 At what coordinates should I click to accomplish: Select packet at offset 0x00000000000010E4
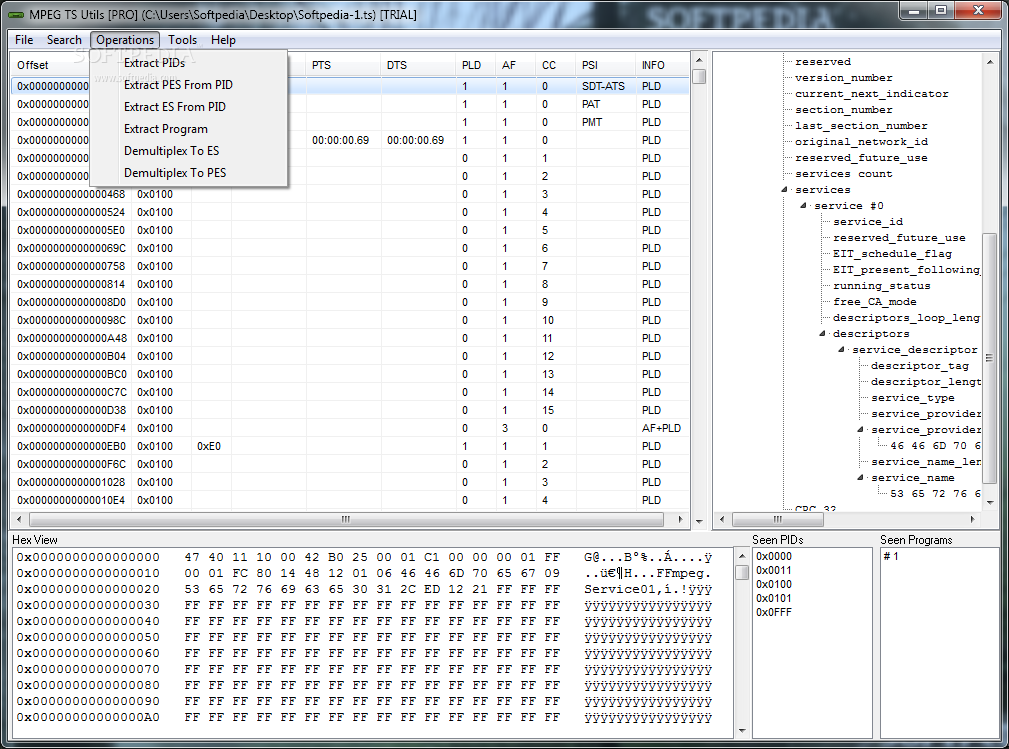coord(350,501)
